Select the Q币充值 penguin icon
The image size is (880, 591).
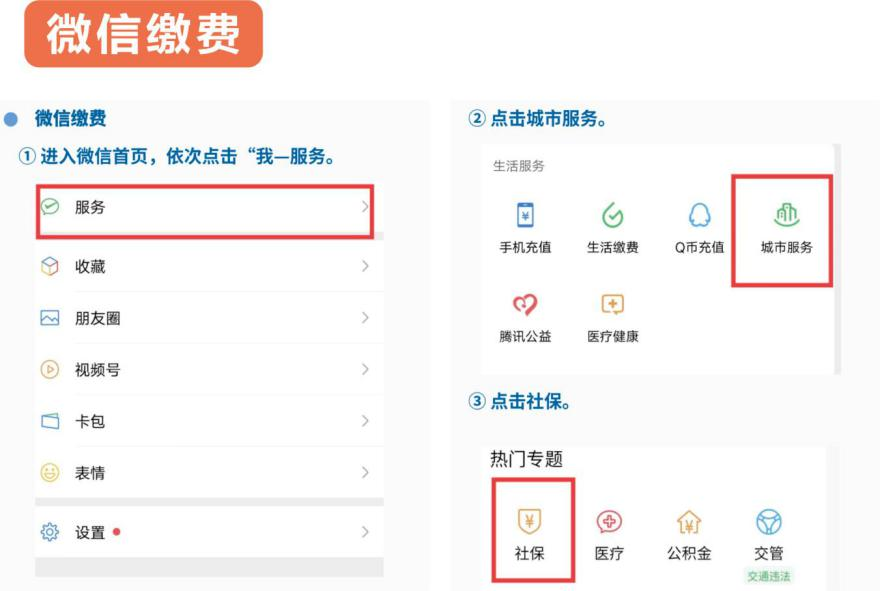[x=699, y=215]
